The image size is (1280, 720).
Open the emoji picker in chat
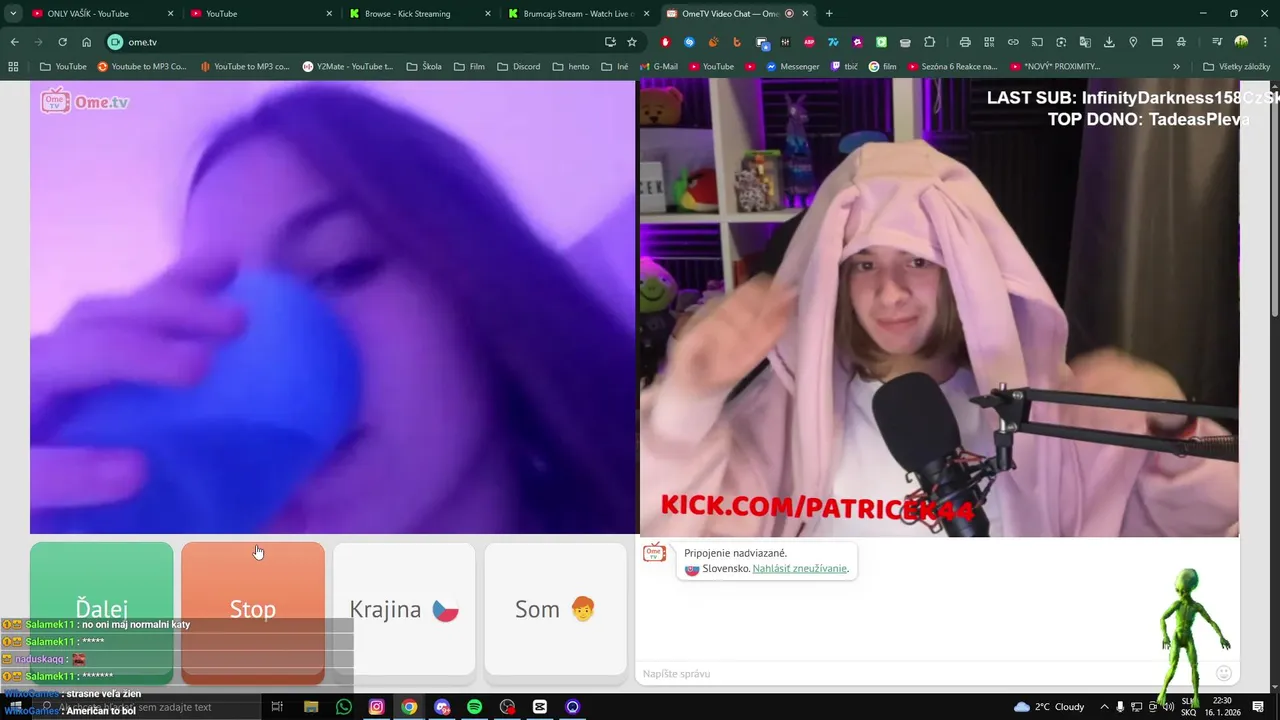(1224, 673)
